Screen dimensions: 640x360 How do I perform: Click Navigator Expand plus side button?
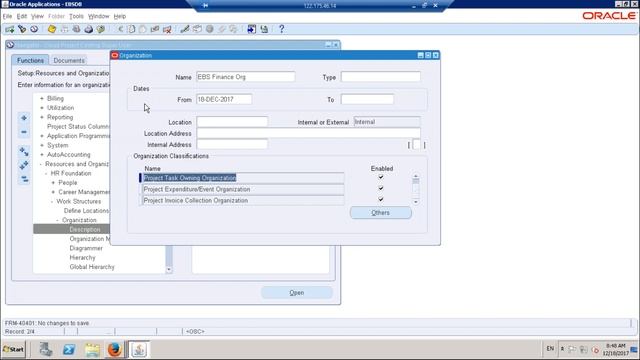click(24, 118)
